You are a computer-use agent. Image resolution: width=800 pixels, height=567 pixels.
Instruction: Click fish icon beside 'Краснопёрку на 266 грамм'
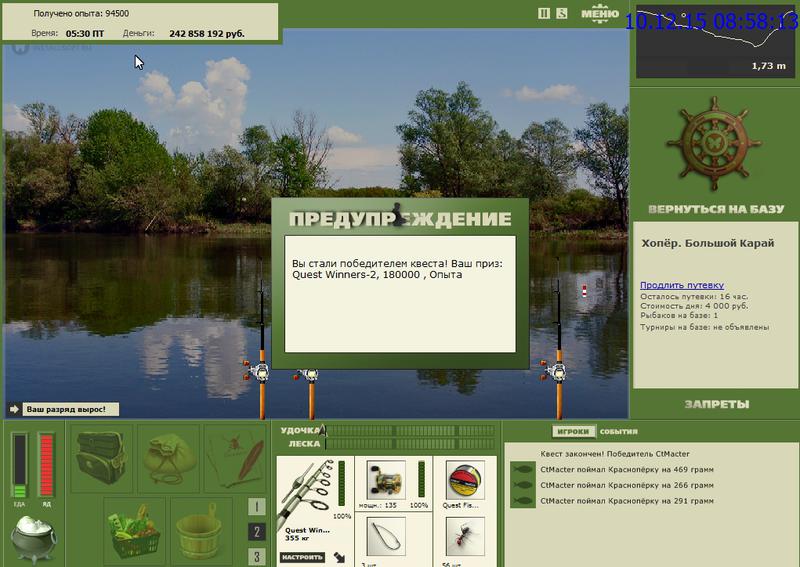[522, 485]
